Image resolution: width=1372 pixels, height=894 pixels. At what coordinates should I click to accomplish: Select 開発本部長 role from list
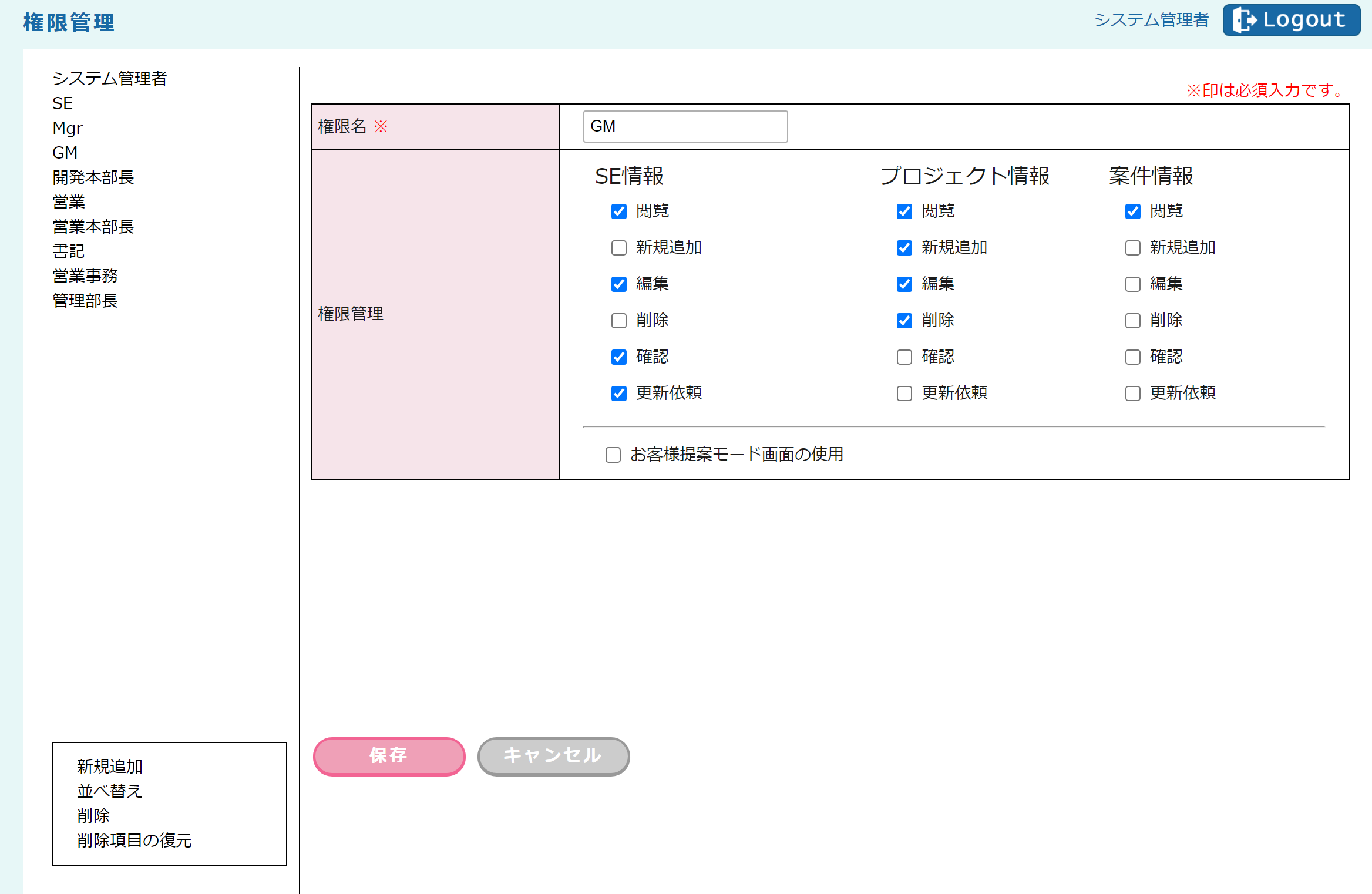click(93, 177)
